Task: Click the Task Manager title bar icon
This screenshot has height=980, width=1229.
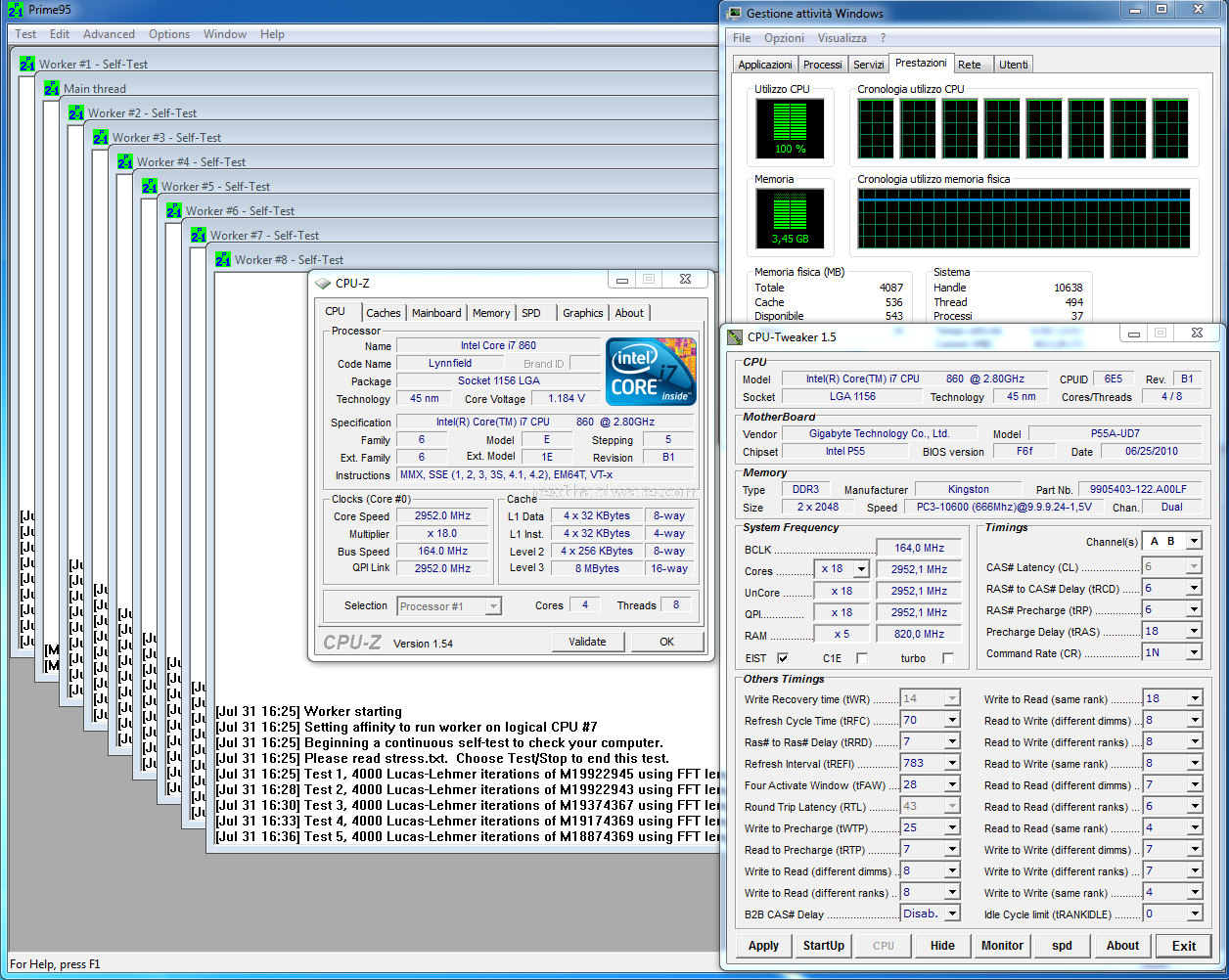Action: 735,14
